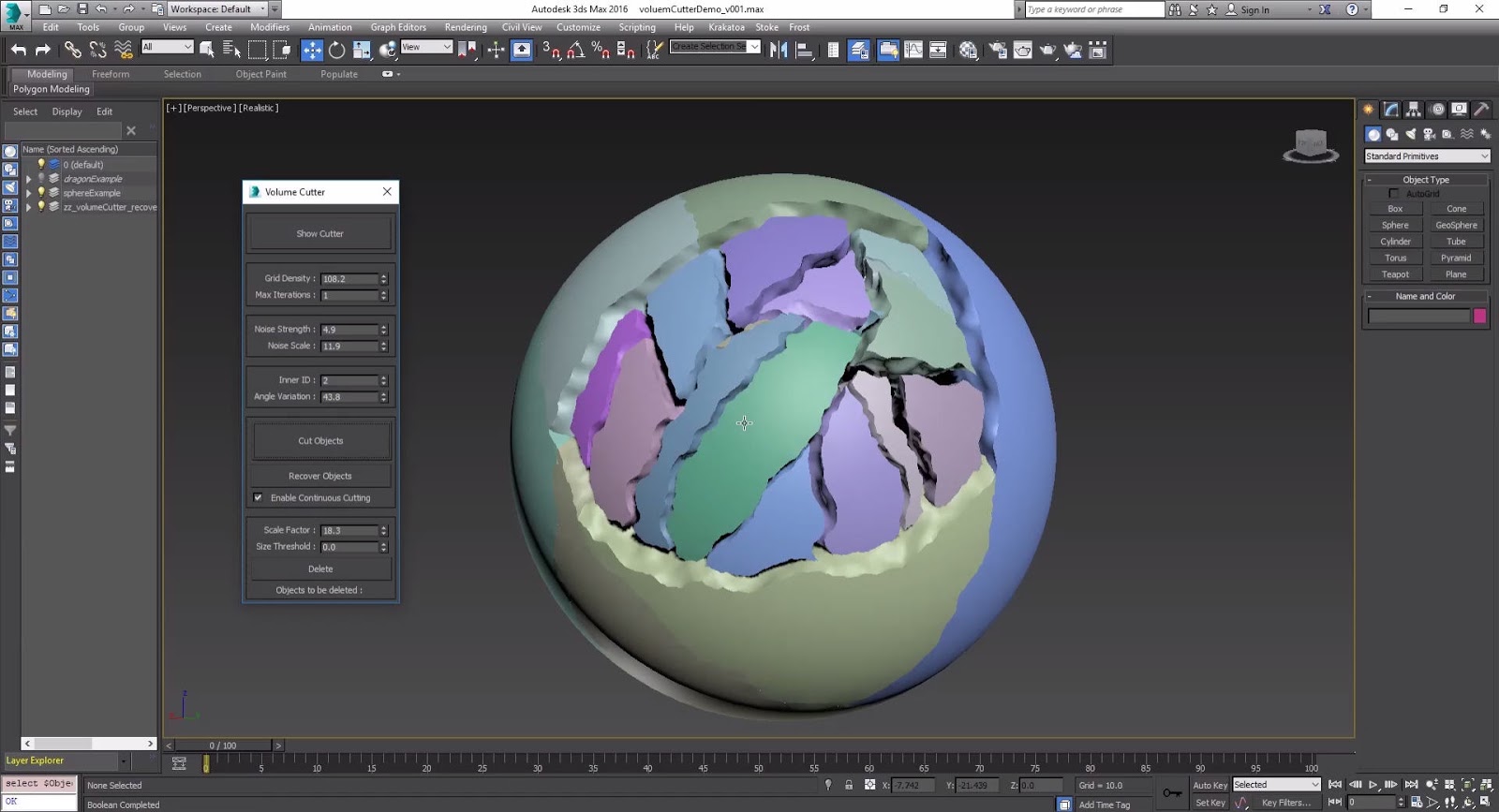The image size is (1499, 812).
Task: Open the Material Editor from the toolbar
Action: click(968, 51)
